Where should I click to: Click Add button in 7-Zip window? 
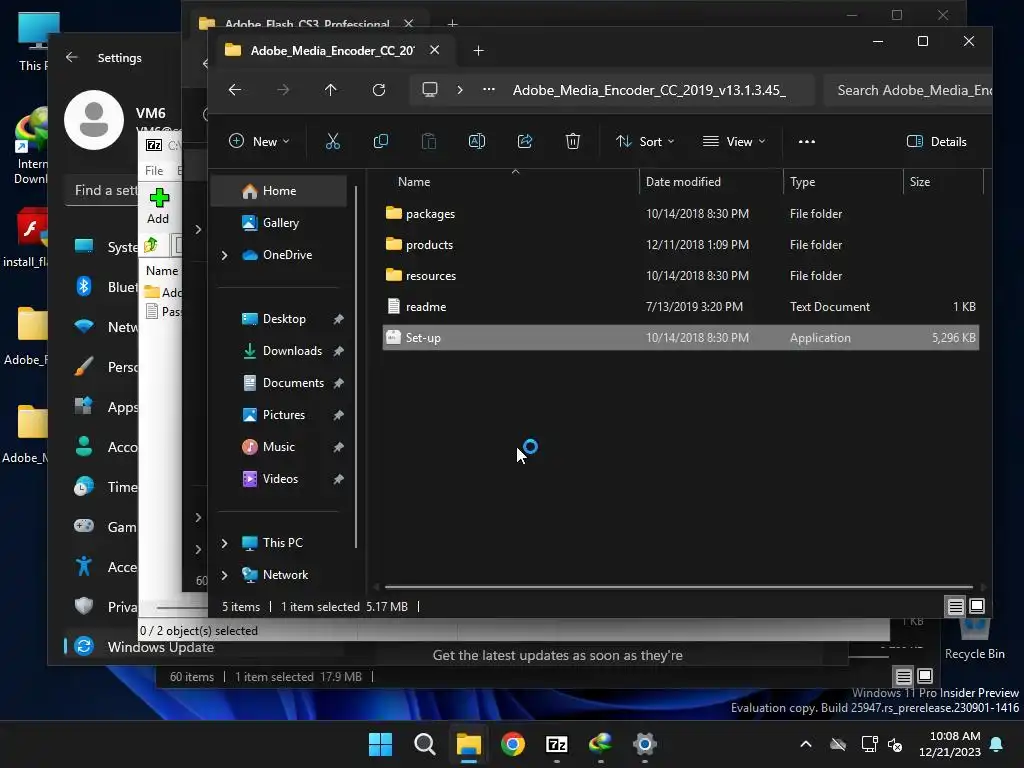[158, 206]
